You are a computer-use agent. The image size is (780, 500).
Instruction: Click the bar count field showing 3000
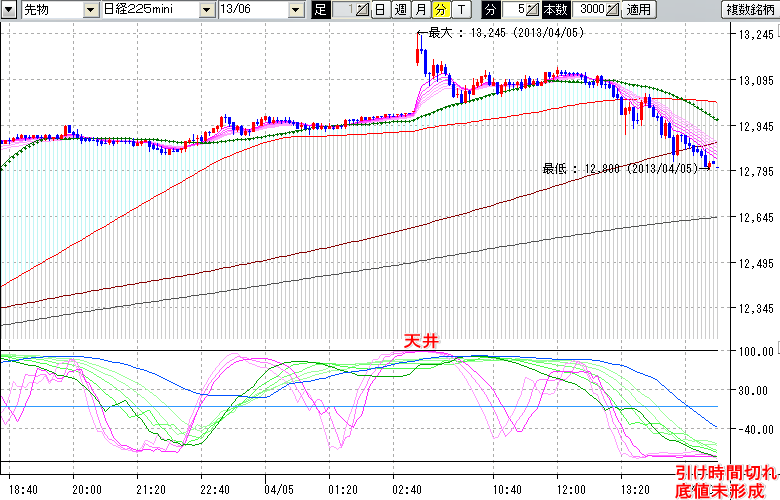pos(589,10)
